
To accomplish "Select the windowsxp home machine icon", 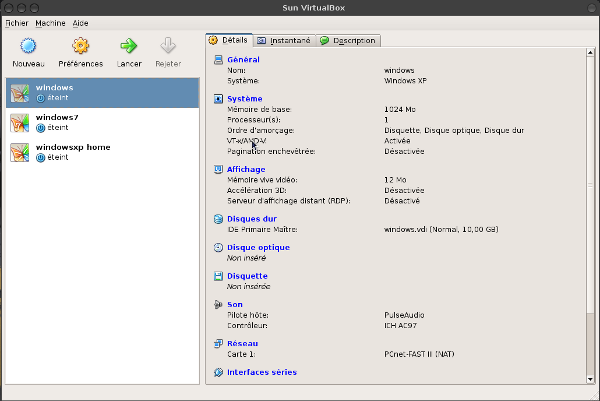I will [x=19, y=152].
